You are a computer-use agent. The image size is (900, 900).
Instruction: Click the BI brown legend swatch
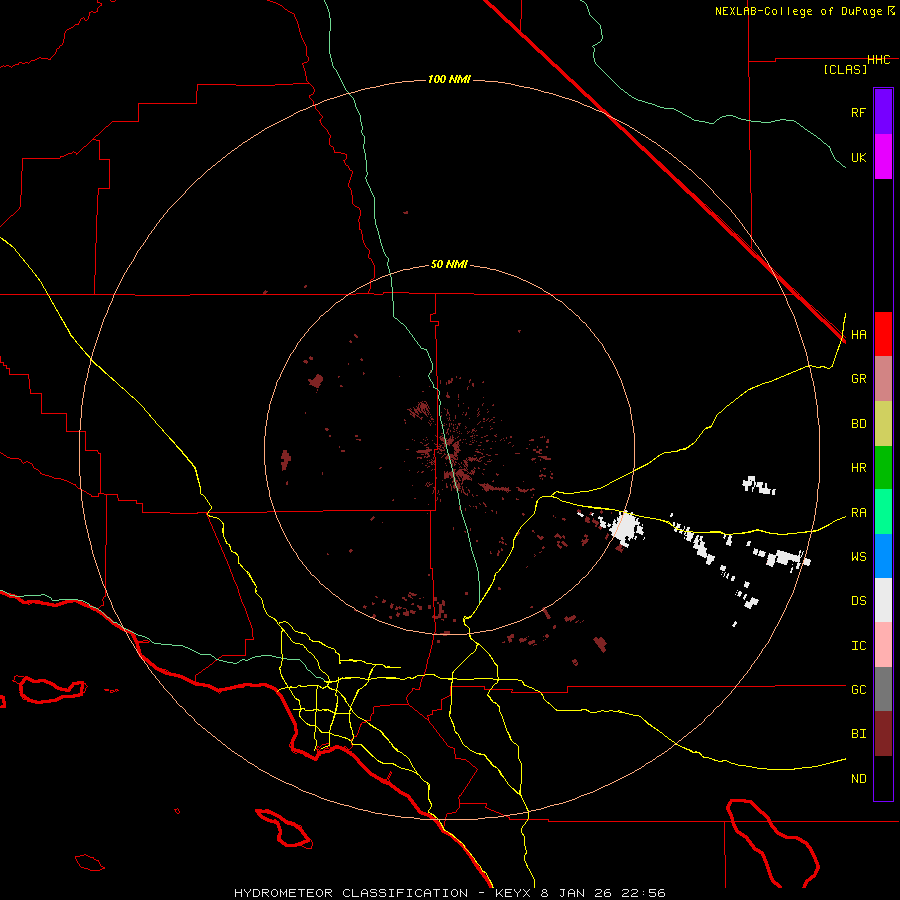[883, 734]
